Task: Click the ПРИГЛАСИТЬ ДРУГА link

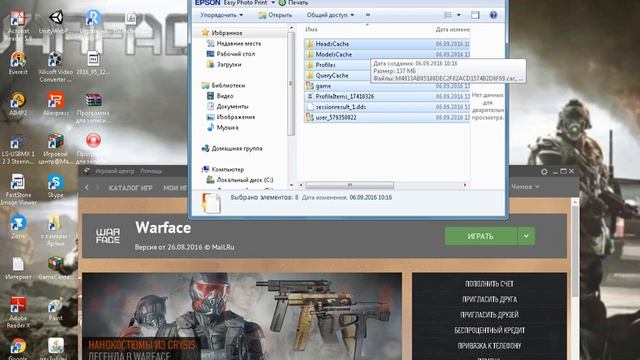Action: coord(489,299)
